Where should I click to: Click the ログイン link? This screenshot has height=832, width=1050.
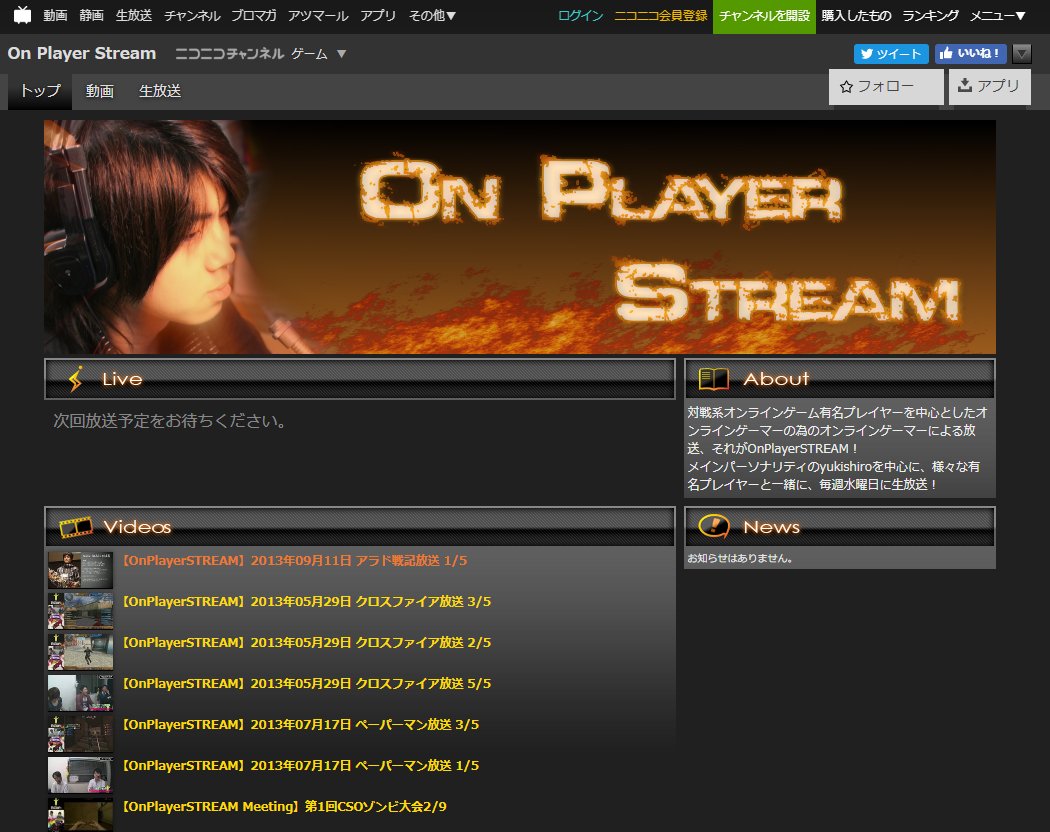[x=580, y=16]
